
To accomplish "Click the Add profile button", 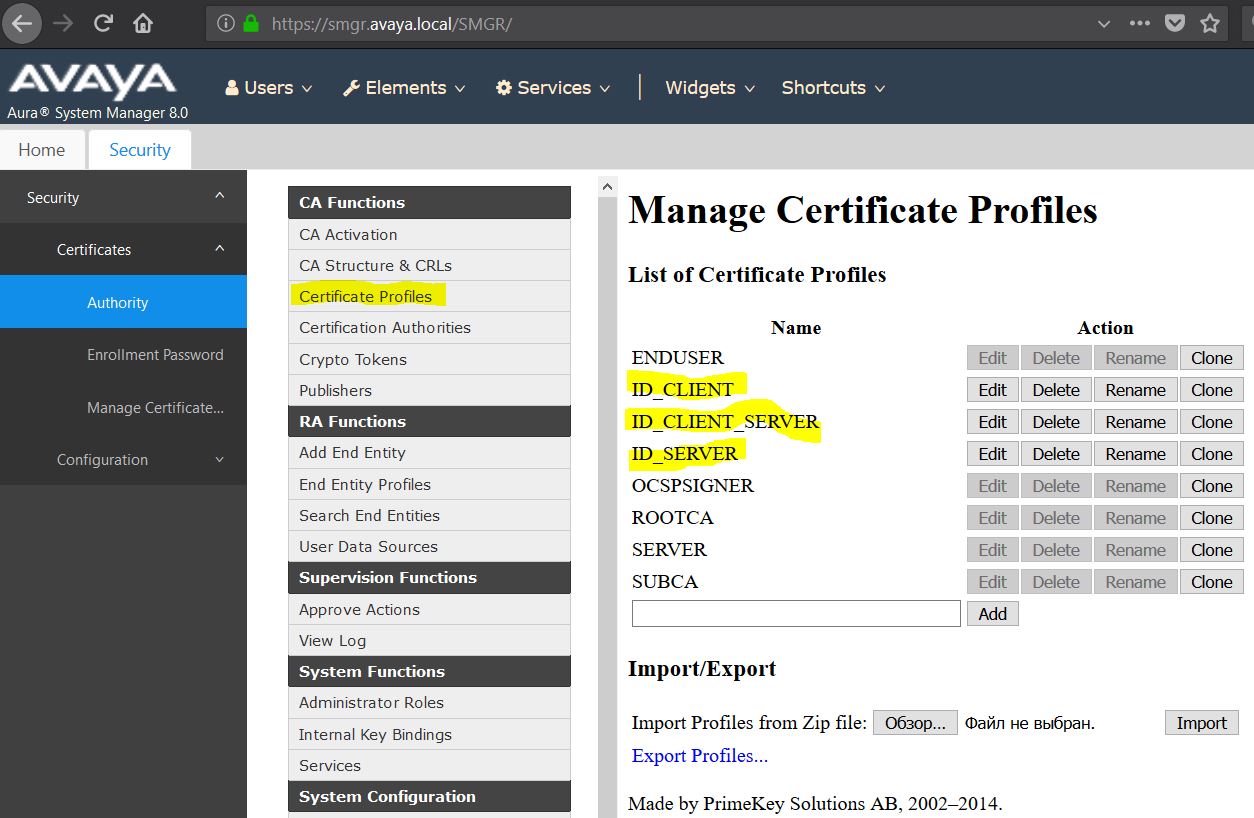I will (992, 614).
